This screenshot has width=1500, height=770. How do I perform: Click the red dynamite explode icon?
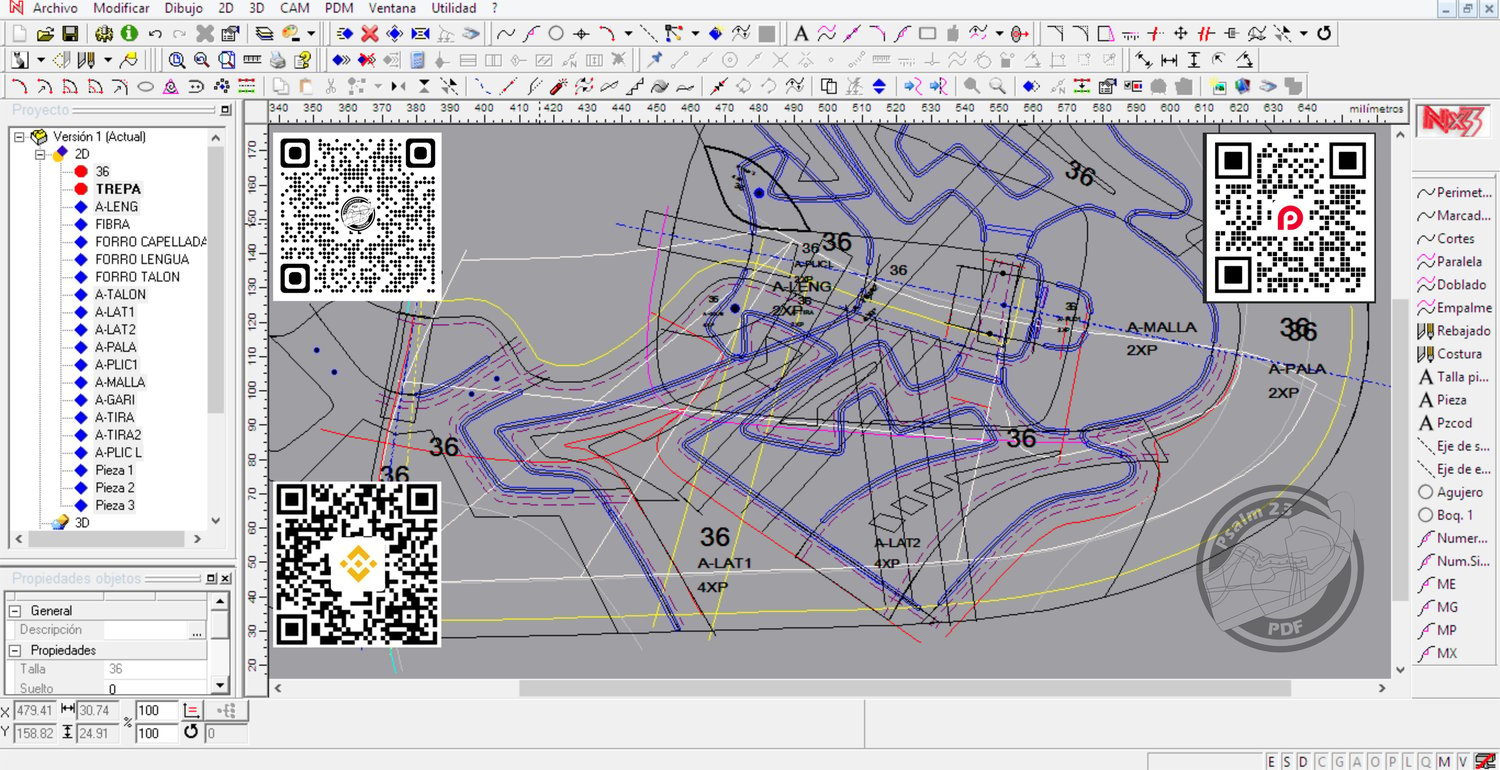(558, 86)
